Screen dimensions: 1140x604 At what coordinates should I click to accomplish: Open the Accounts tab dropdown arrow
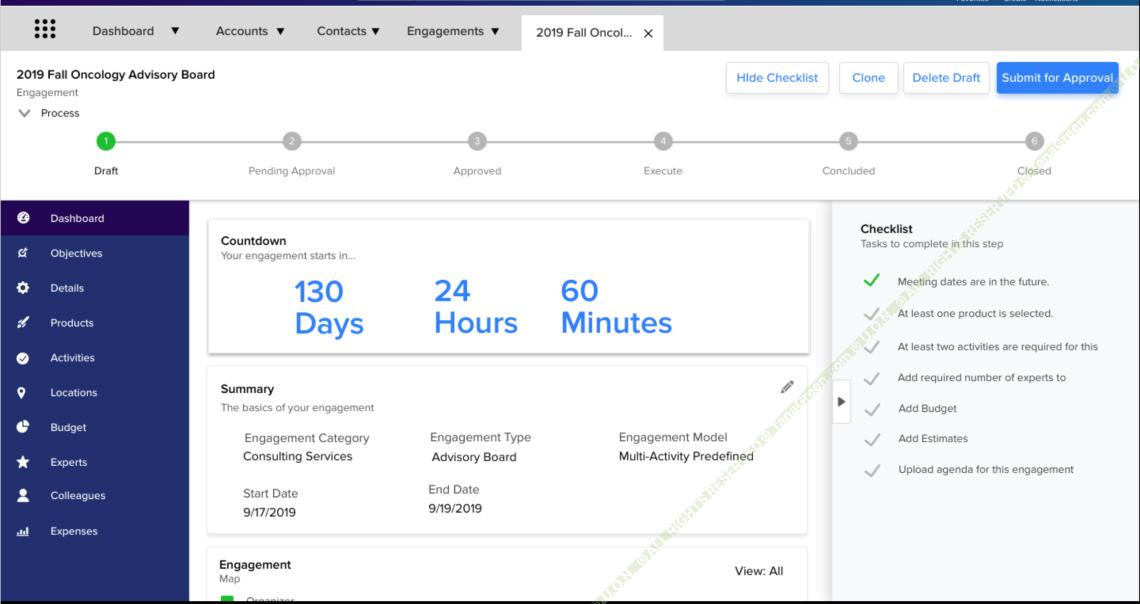tap(281, 31)
